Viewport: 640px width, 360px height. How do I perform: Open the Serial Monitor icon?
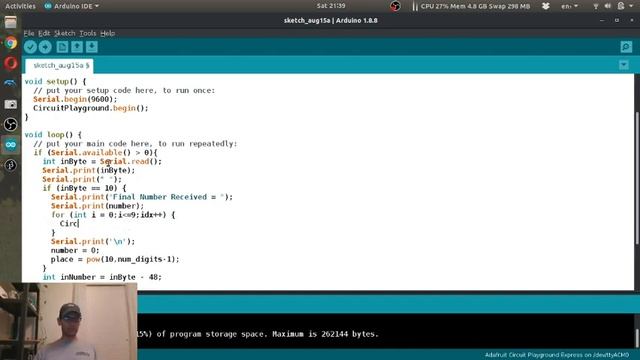pos(626,47)
